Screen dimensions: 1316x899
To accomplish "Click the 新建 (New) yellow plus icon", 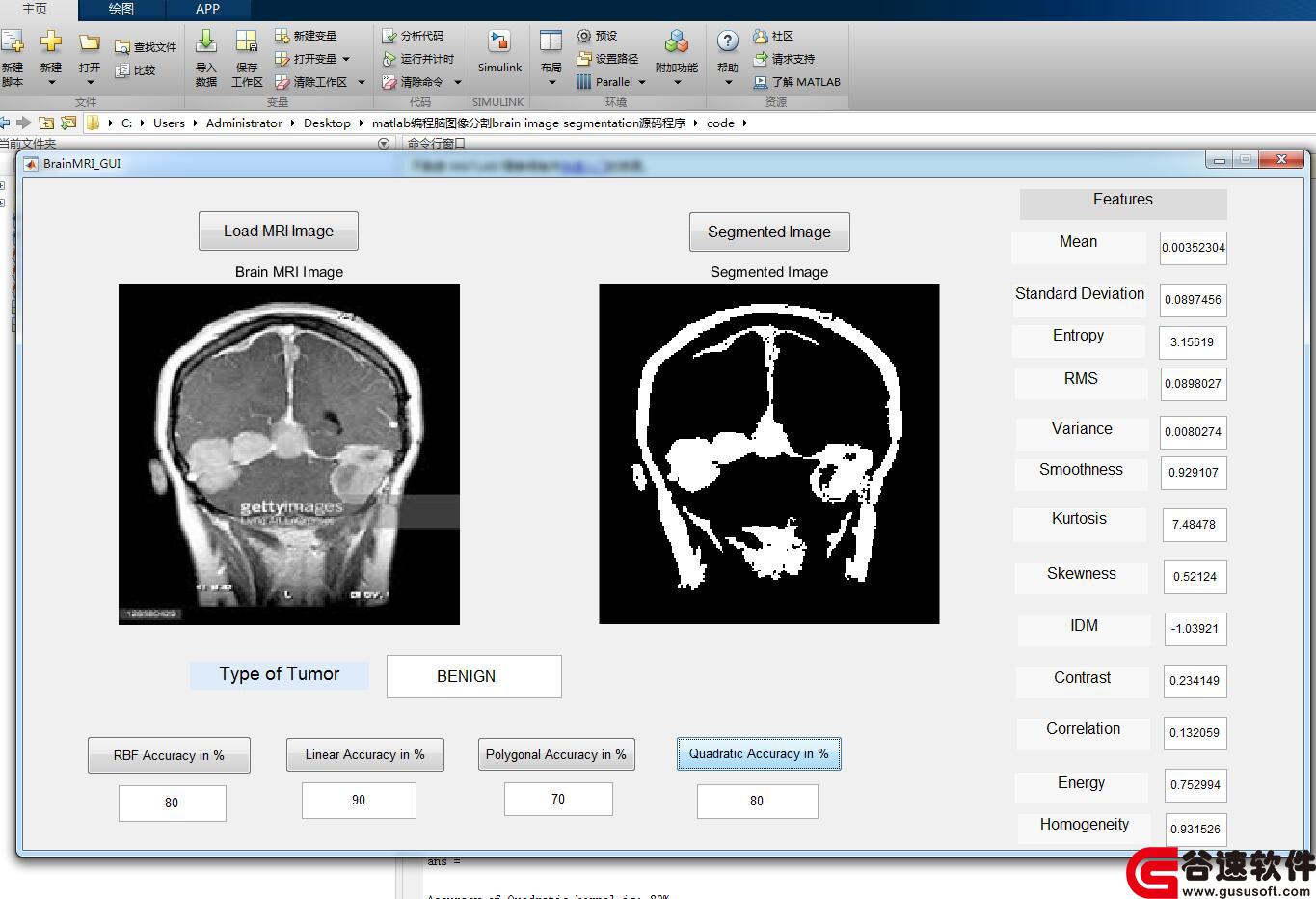I will click(x=51, y=41).
